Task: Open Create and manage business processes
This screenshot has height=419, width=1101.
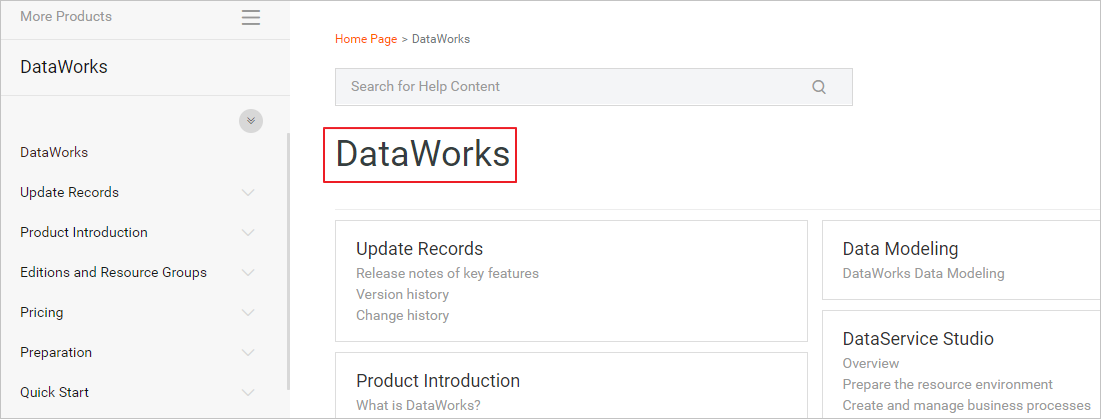Action: point(966,406)
